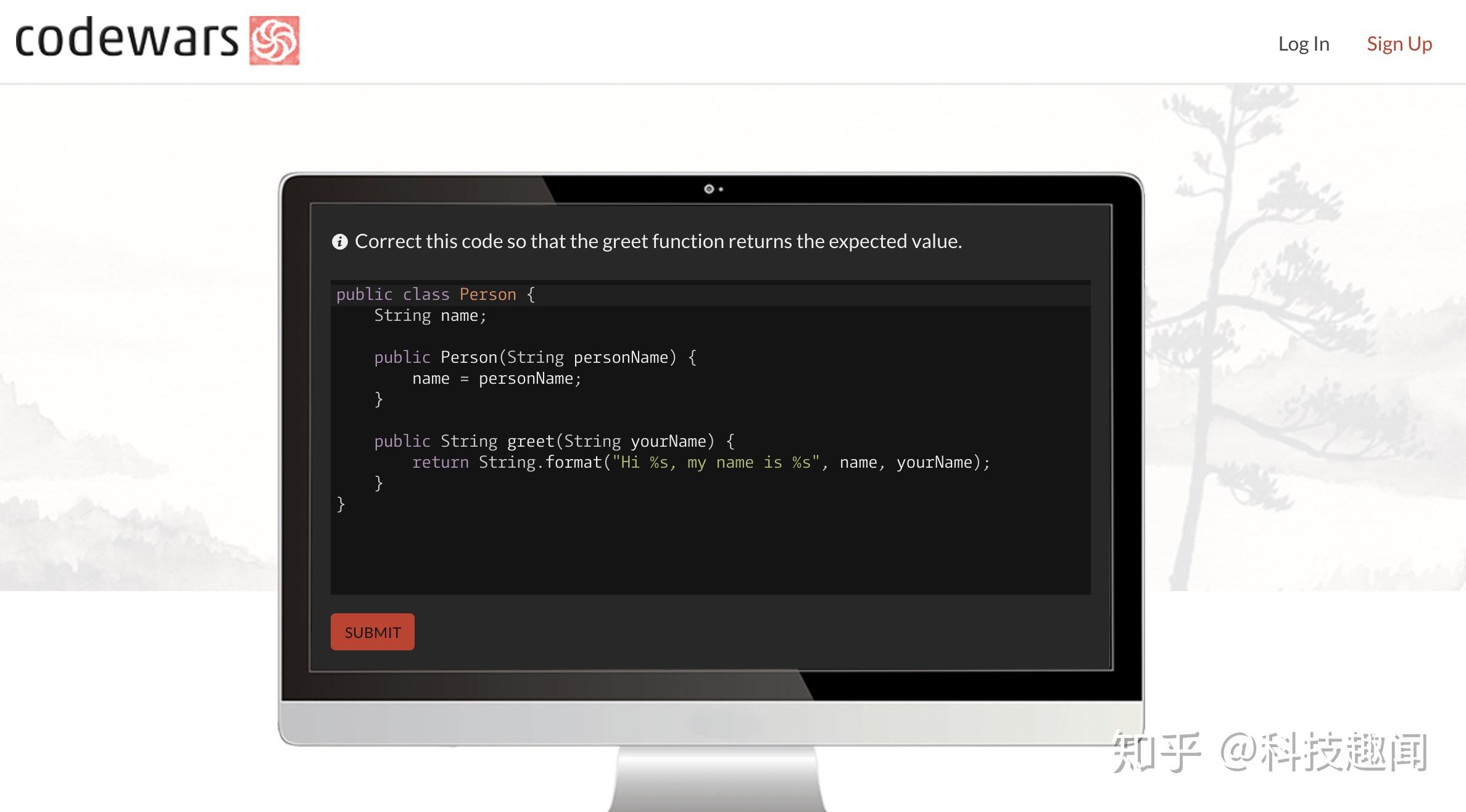The image size is (1466, 812).
Task: Click the Log In navigation link
Action: point(1304,42)
